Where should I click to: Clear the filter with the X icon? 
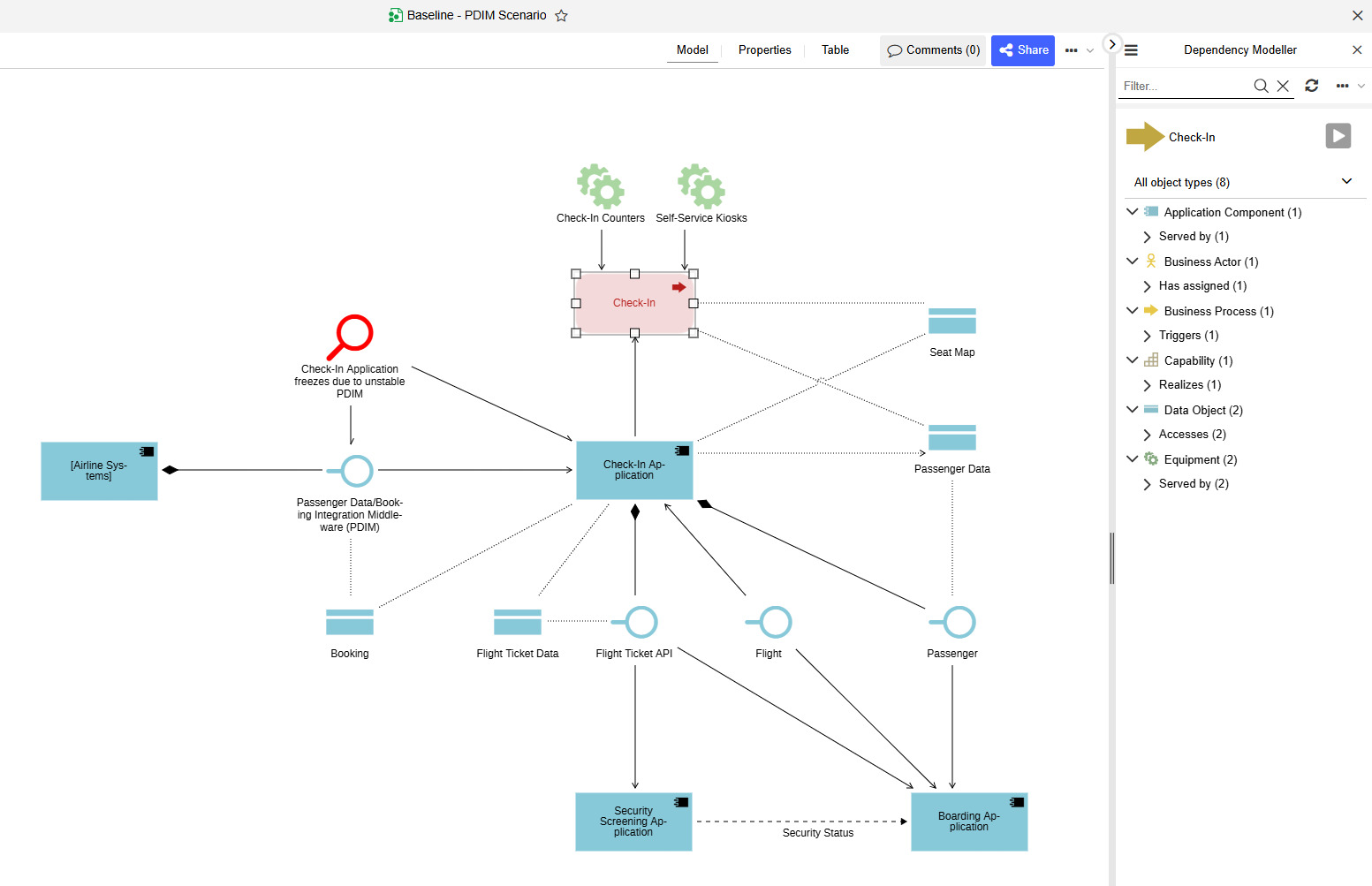coord(1283,86)
